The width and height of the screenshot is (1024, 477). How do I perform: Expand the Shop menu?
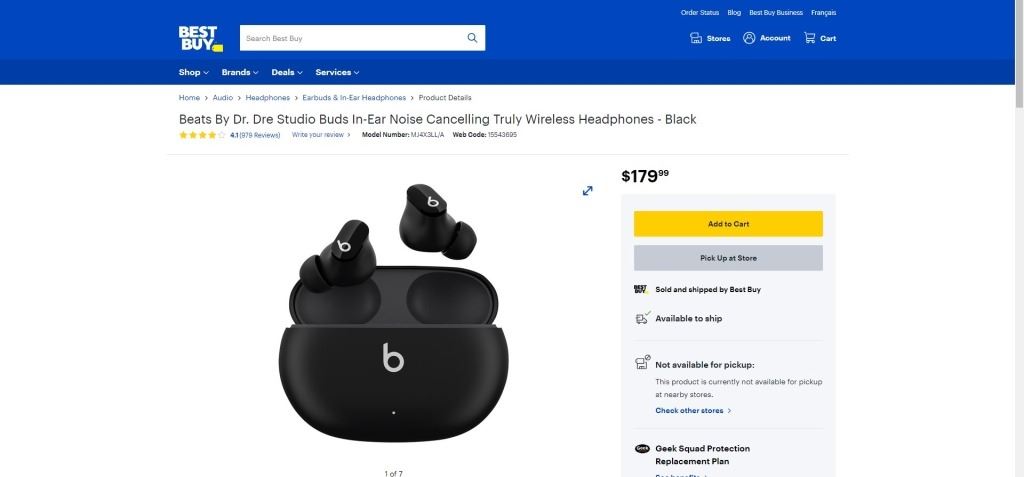193,73
